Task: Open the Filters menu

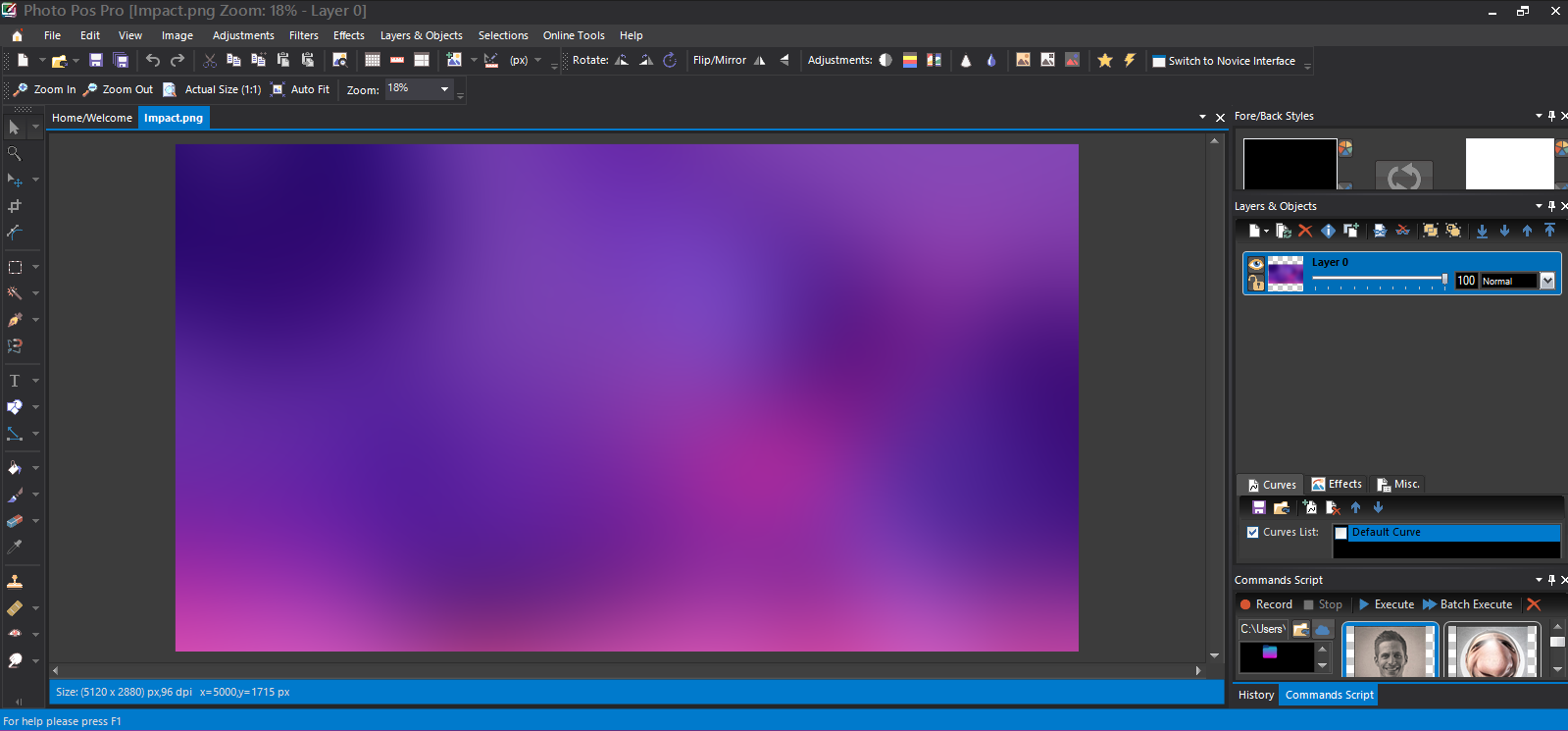Action: pyautogui.click(x=303, y=35)
